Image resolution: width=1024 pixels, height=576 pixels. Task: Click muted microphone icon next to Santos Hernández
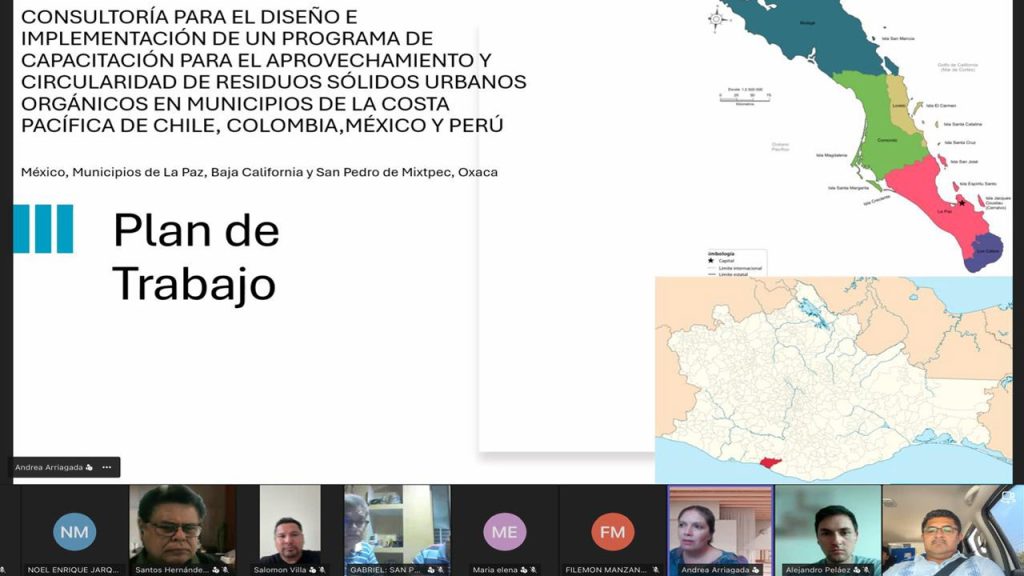point(227,569)
